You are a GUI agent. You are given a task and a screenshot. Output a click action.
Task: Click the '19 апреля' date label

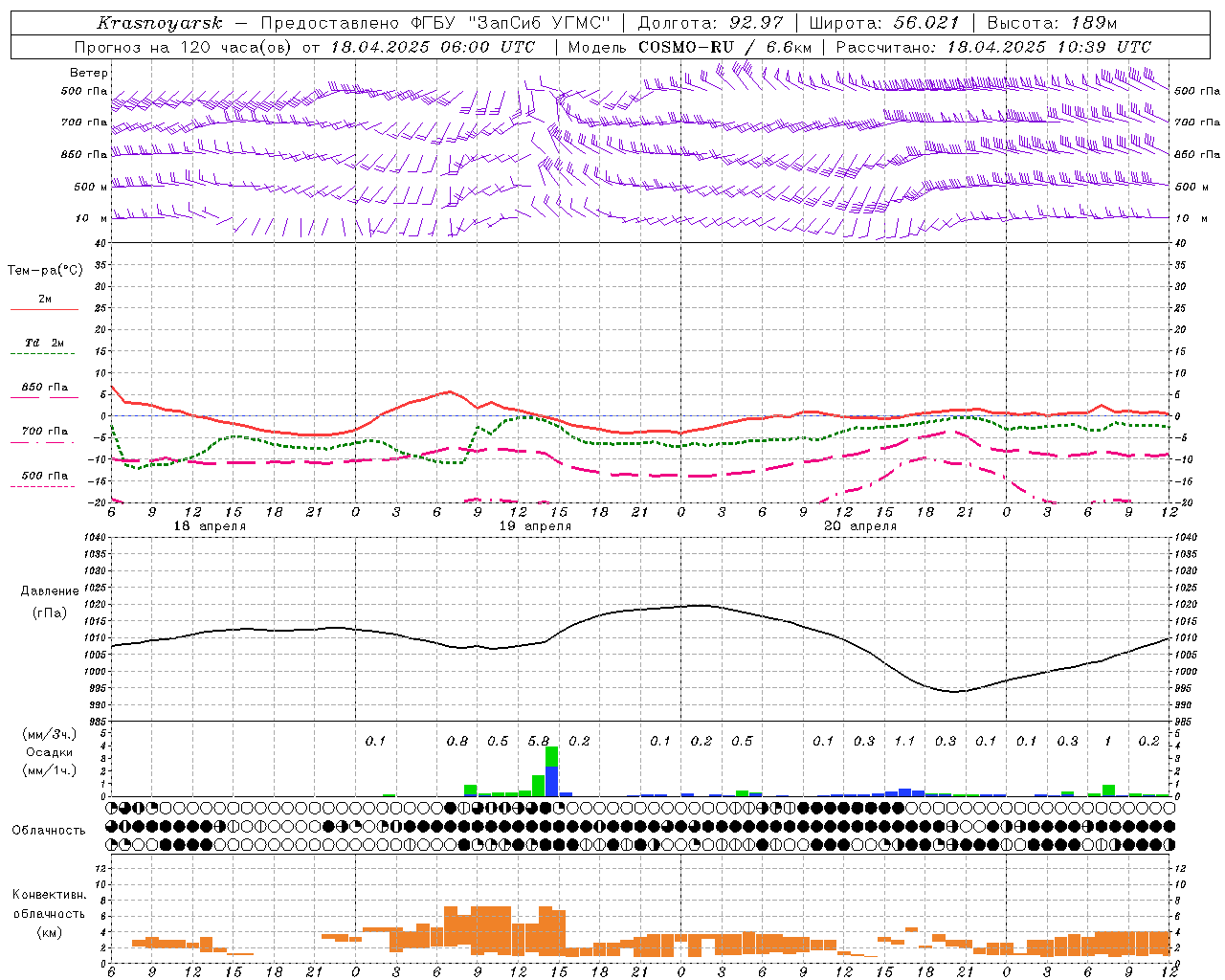click(535, 526)
